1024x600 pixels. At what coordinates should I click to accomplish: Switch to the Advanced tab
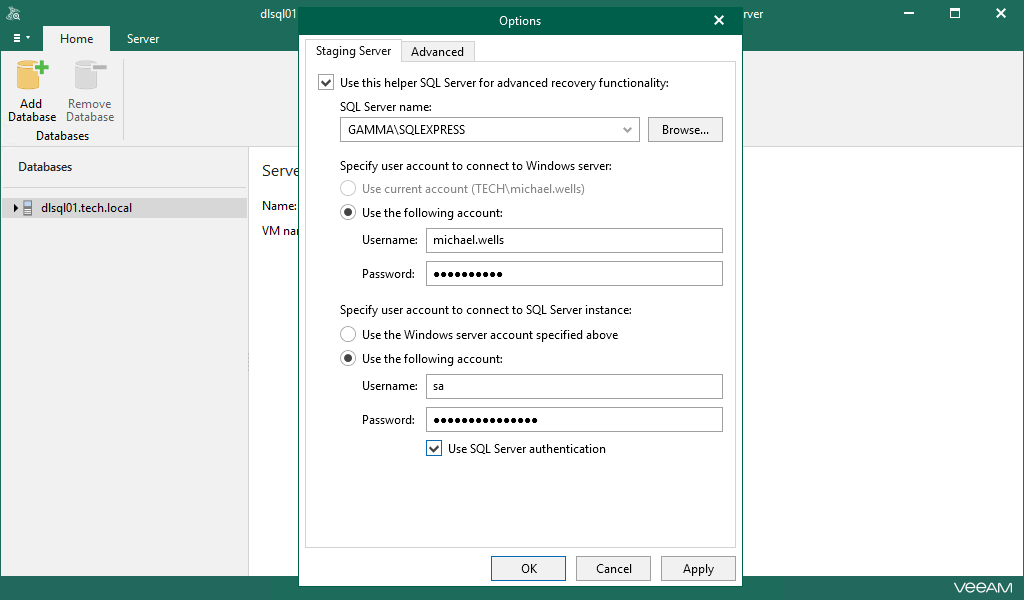tap(437, 51)
